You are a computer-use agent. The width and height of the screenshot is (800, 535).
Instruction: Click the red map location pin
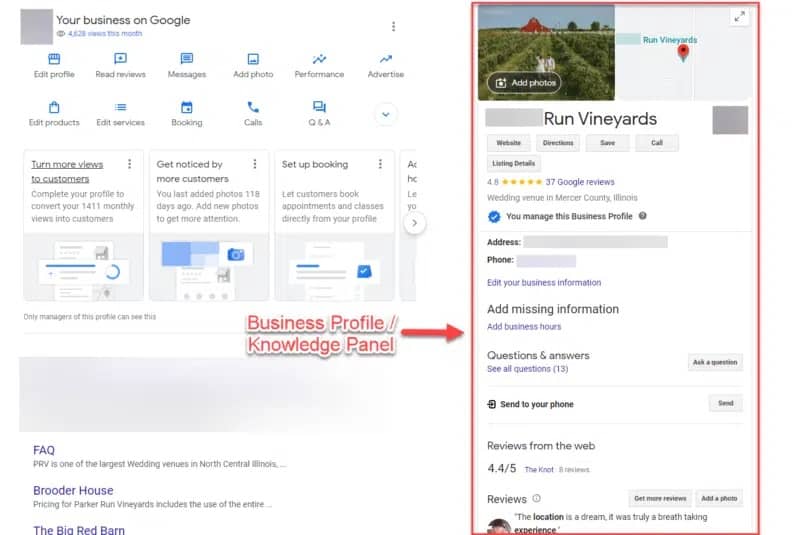click(x=683, y=53)
